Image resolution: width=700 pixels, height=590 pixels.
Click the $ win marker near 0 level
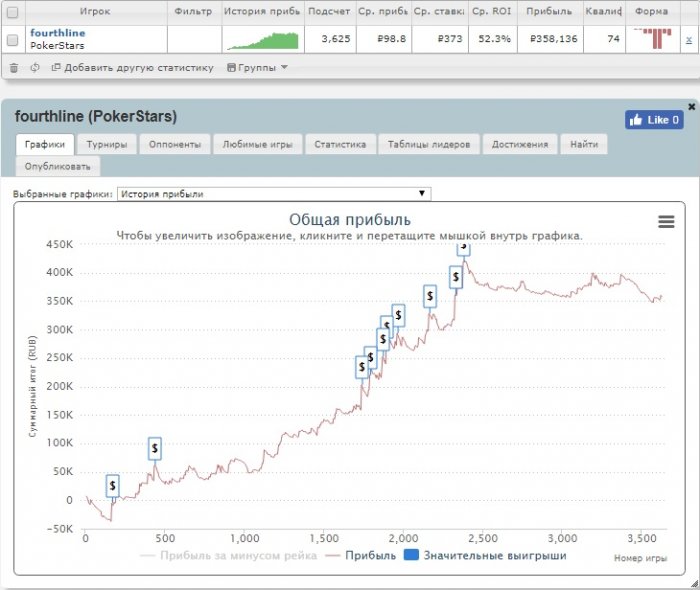point(112,486)
